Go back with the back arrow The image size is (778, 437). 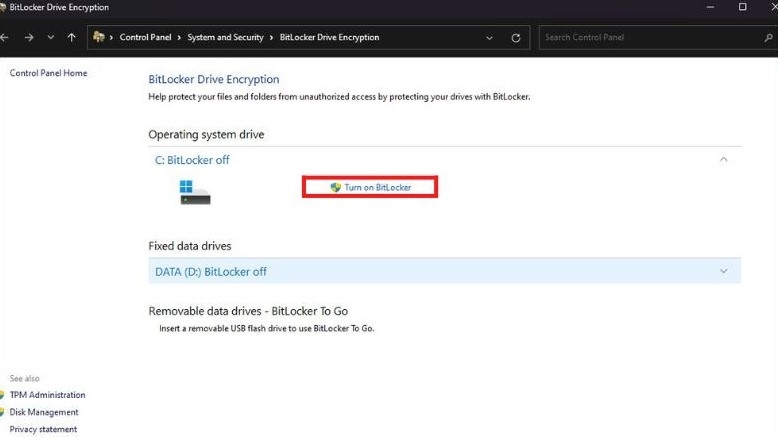click(4, 37)
